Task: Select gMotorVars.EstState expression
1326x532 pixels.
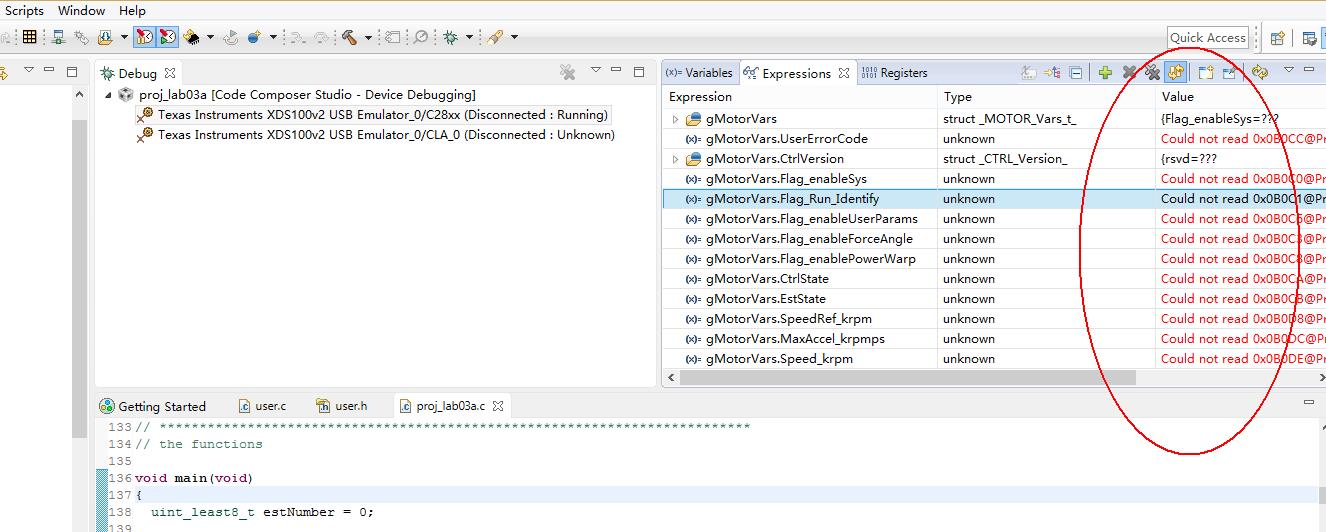Action: click(765, 298)
